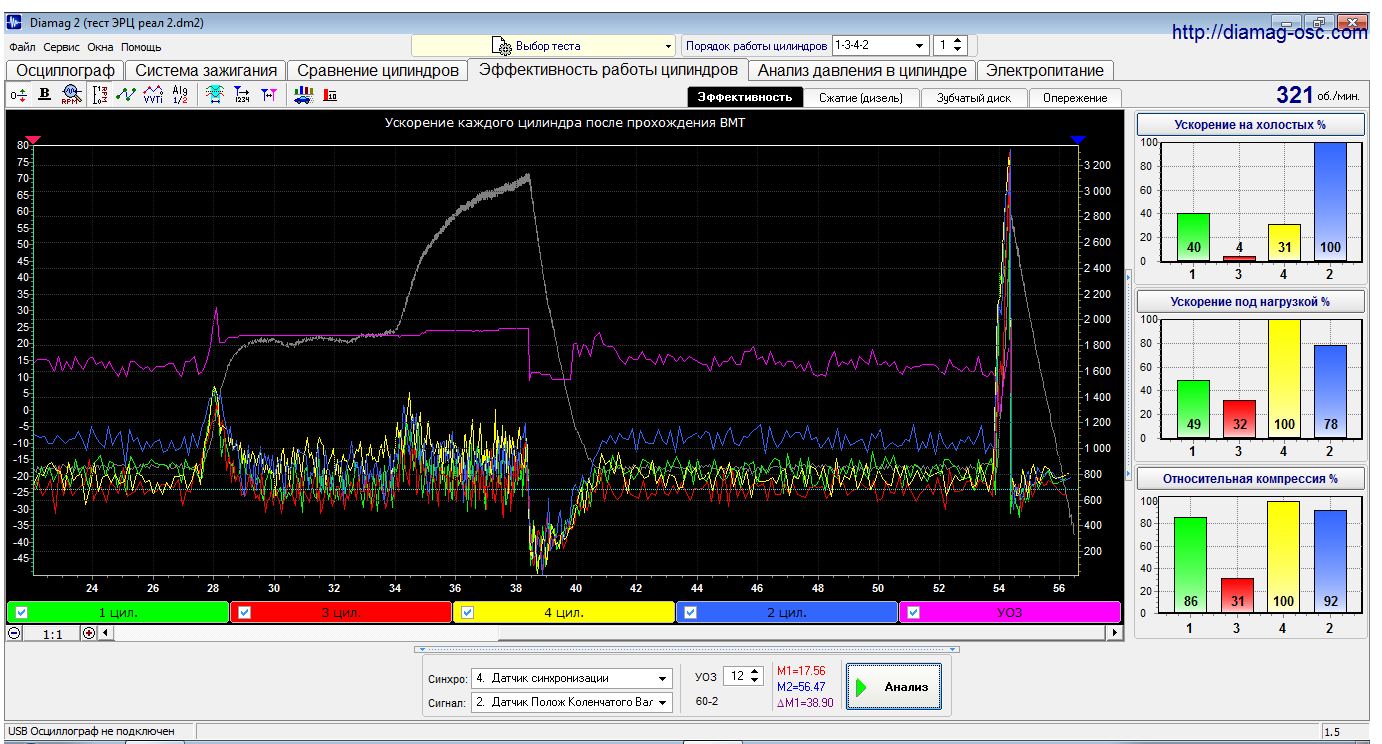Click the zoom out minus icon
The width and height of the screenshot is (1382, 744).
click(14, 633)
